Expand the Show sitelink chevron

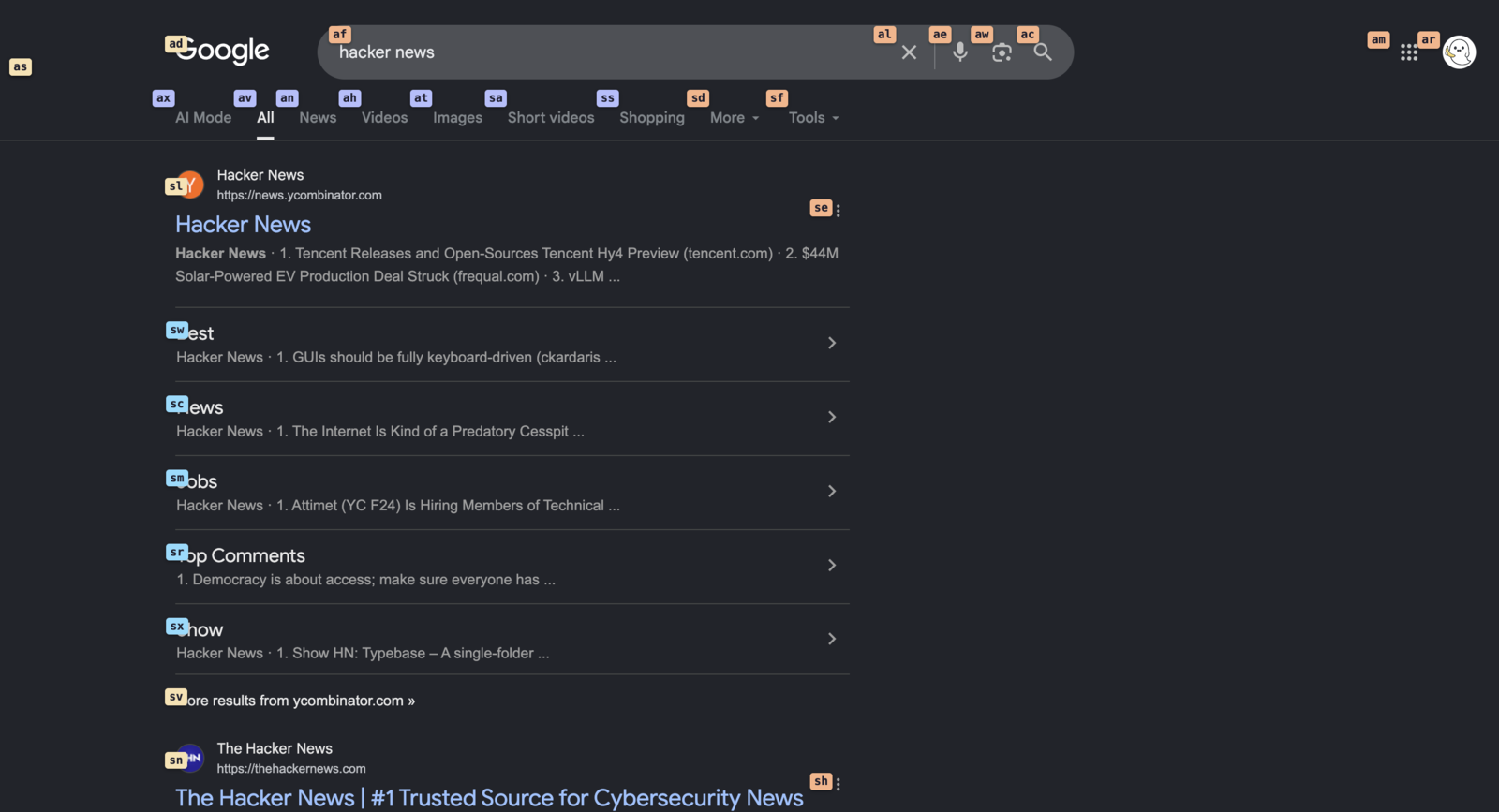click(x=831, y=639)
